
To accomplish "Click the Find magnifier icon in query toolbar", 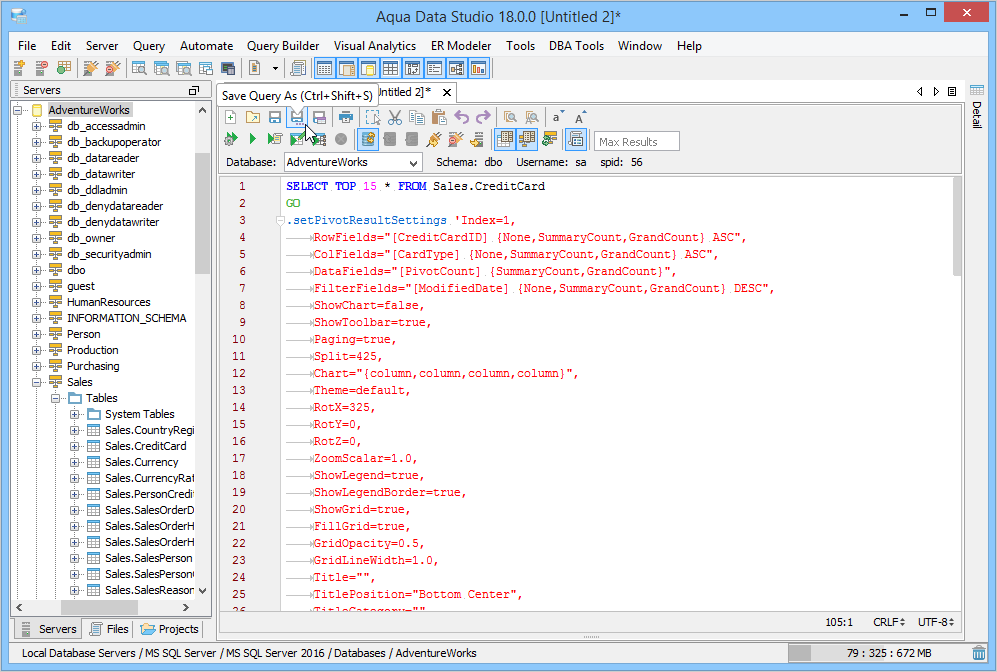I will [510, 117].
